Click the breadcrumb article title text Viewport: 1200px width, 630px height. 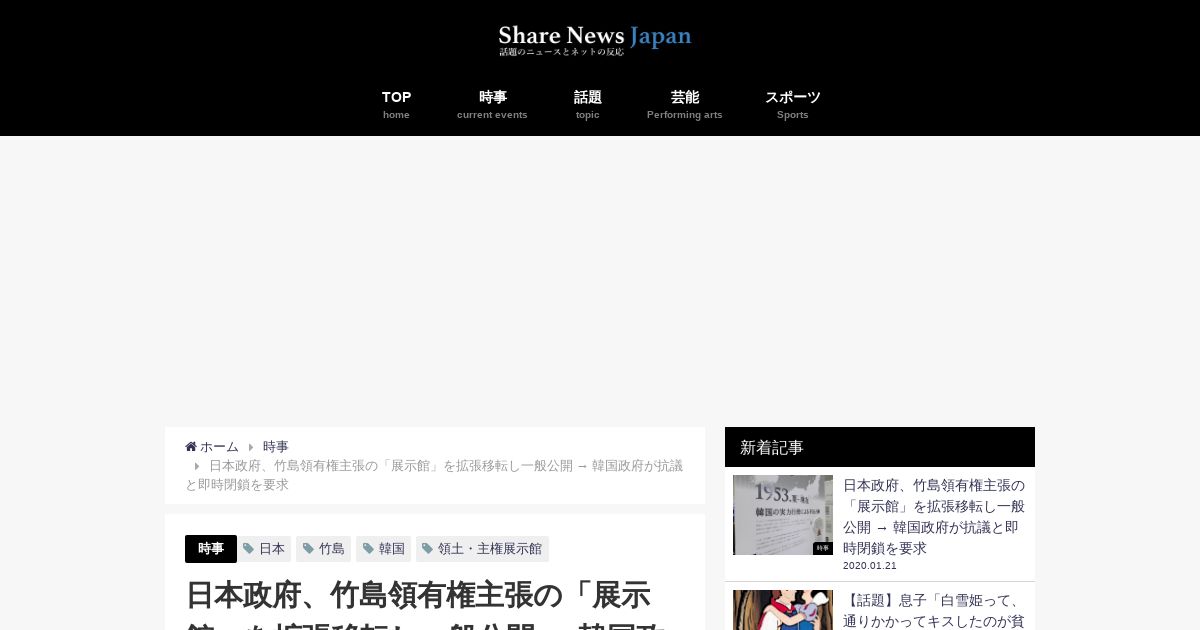click(x=434, y=475)
